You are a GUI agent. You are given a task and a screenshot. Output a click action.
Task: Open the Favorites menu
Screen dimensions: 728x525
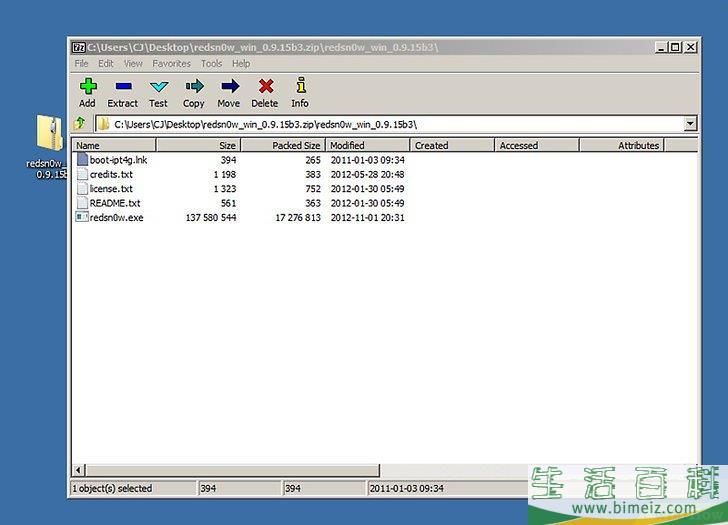coord(171,64)
